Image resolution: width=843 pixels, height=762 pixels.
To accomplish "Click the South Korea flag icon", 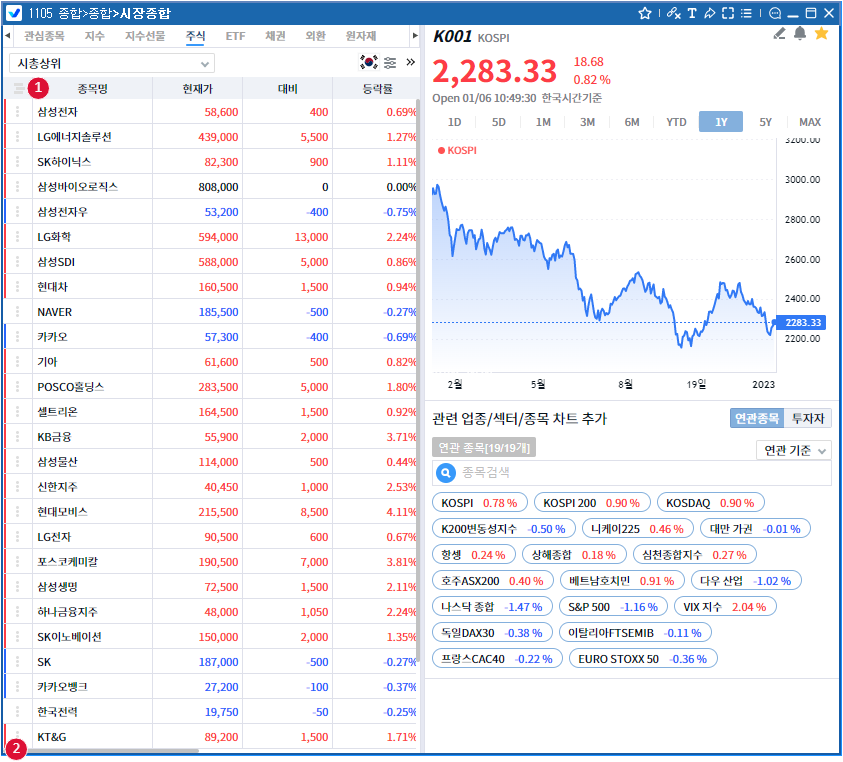I will point(369,62).
